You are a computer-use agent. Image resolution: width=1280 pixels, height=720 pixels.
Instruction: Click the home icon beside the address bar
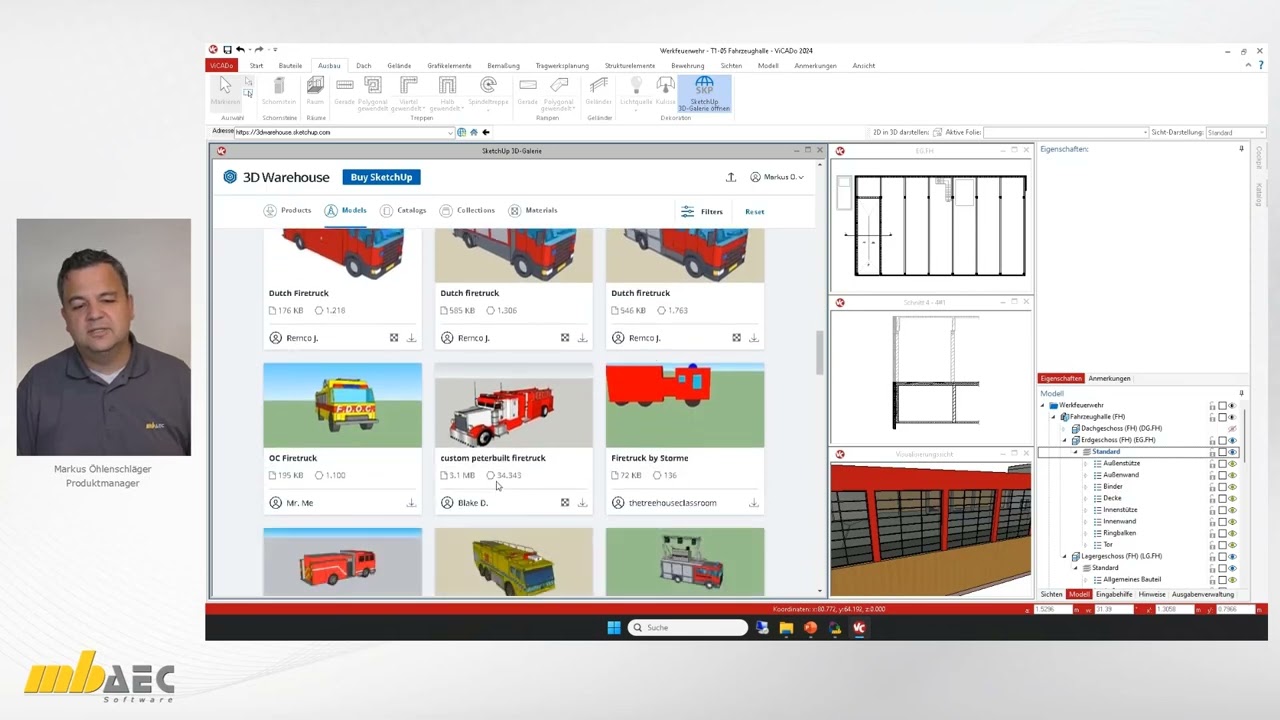coord(474,132)
